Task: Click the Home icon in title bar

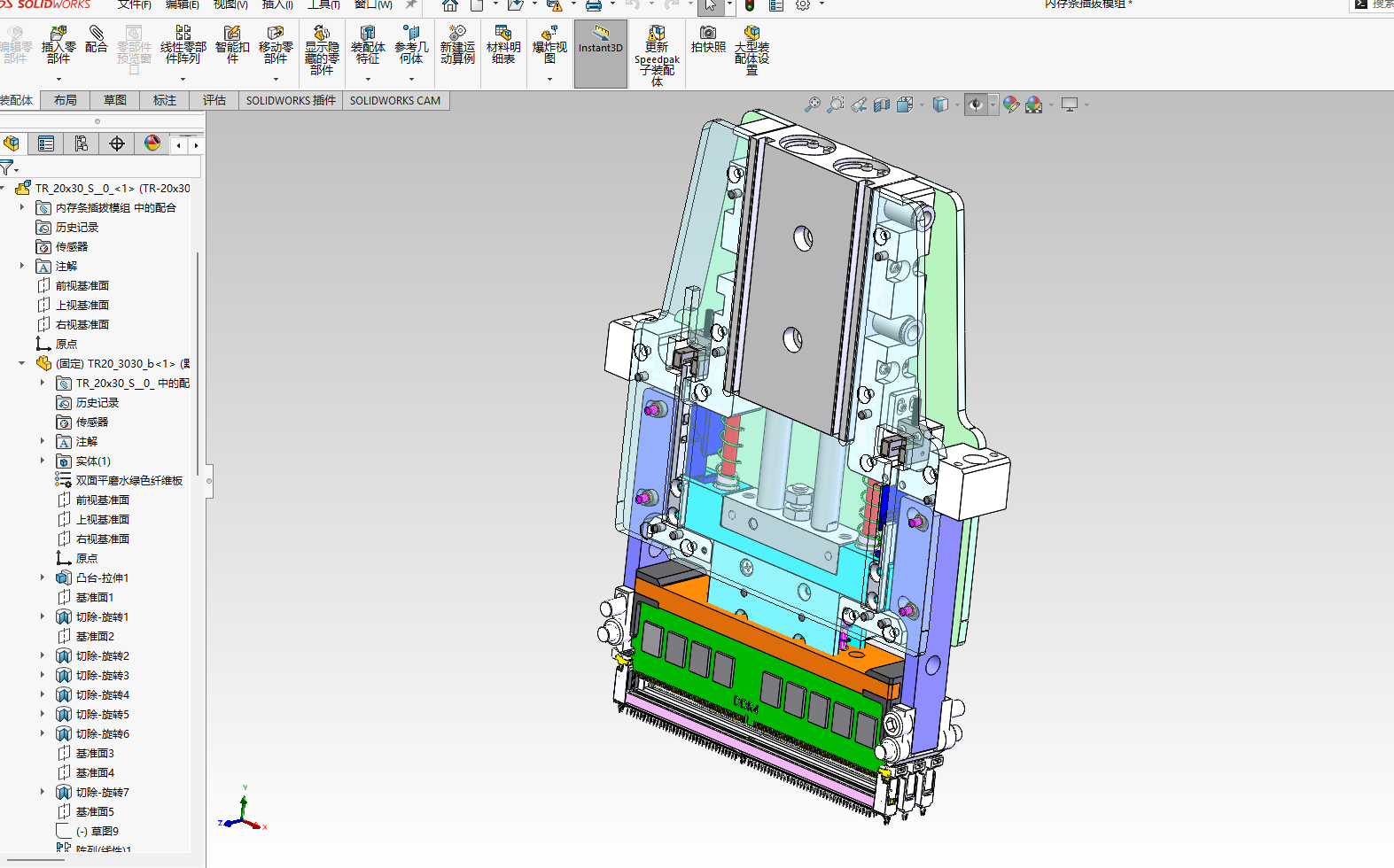Action: [450, 5]
